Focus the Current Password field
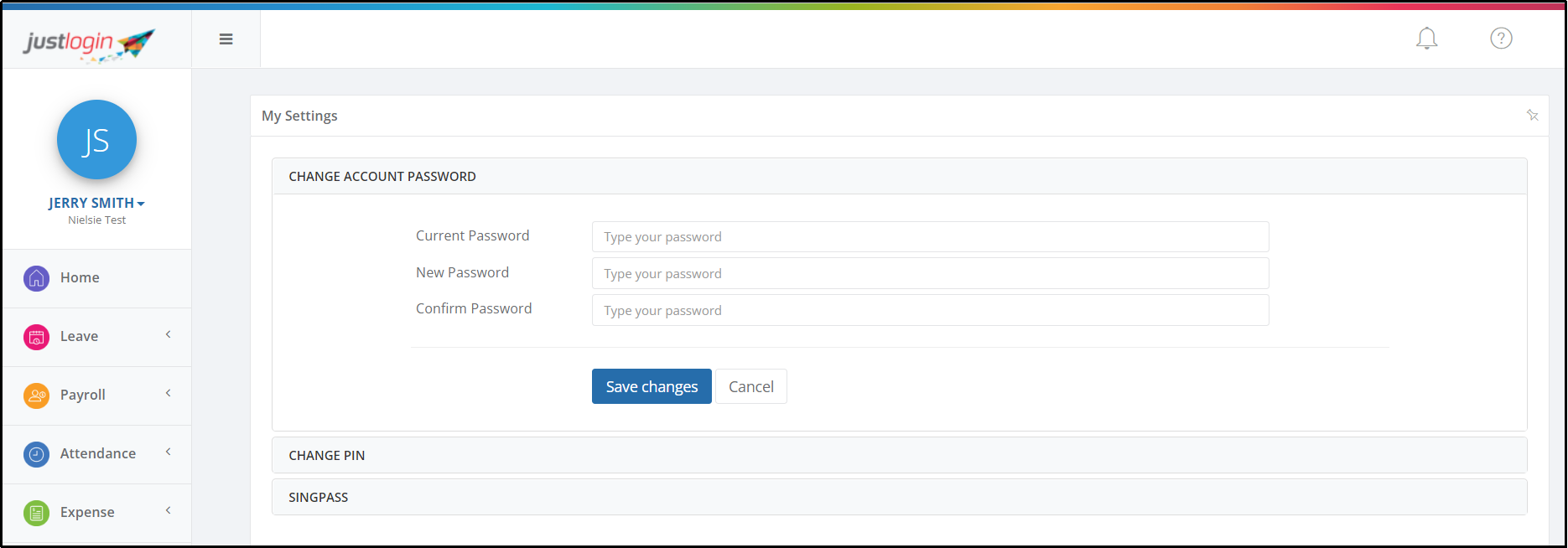 (x=930, y=237)
